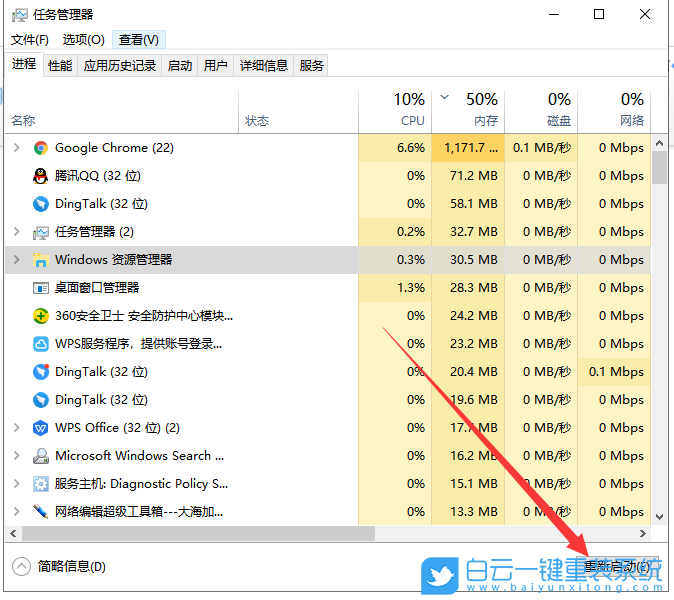
Task: Switch to the 性能 tab
Action: [x=60, y=65]
